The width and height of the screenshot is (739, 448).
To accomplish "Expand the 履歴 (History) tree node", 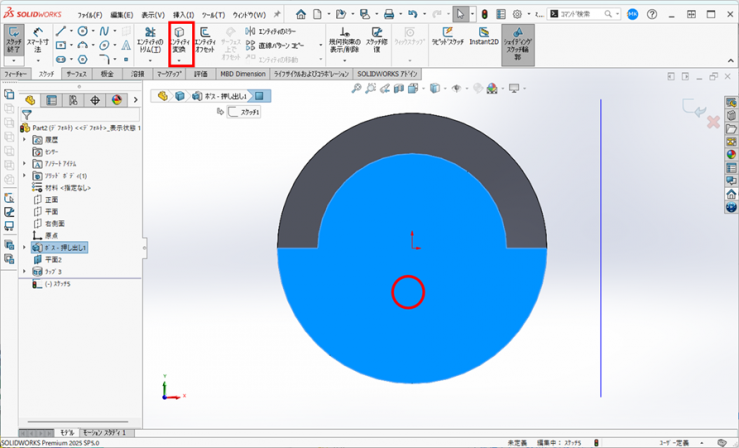I will tap(24, 140).
